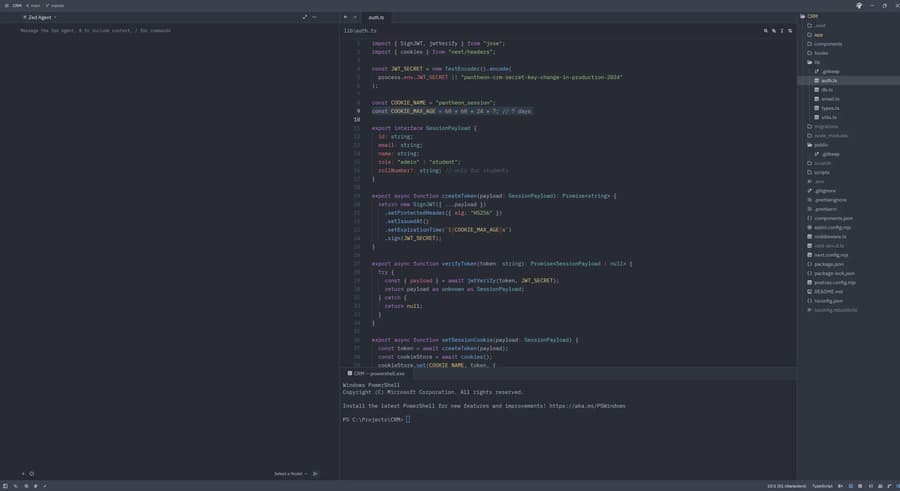Open email.ts in project panel
The height and width of the screenshot is (491, 900).
829,99
